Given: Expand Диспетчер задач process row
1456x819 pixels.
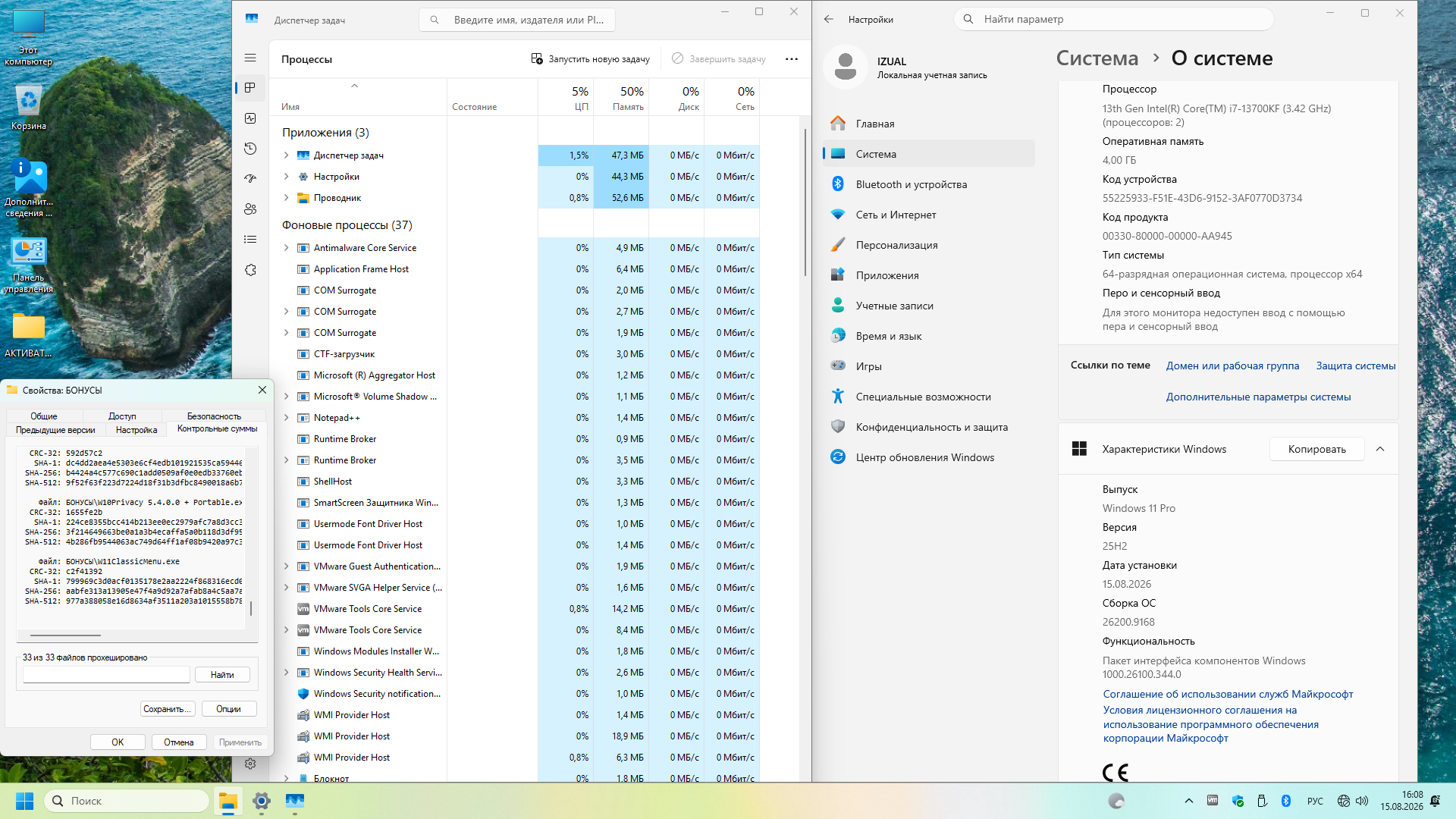Looking at the screenshot, I should coord(286,155).
